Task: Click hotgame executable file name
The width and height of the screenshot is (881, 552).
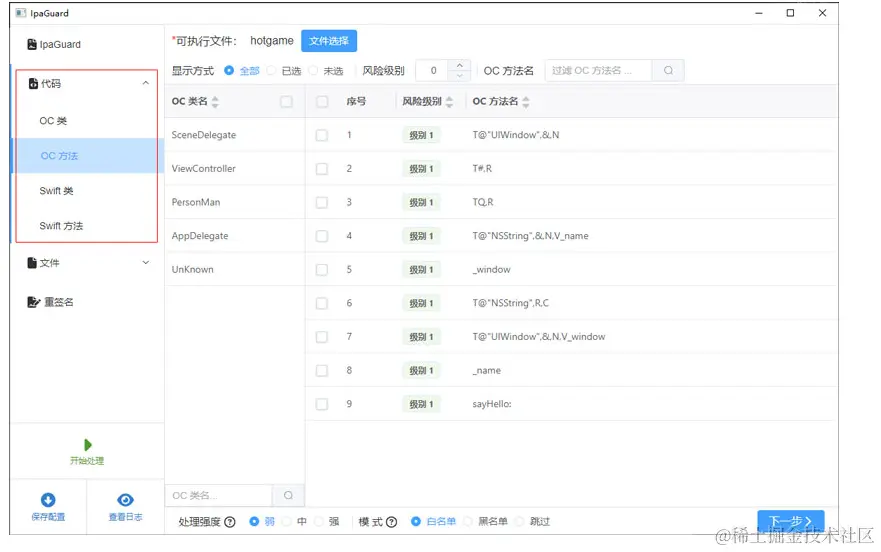Action: pos(272,40)
